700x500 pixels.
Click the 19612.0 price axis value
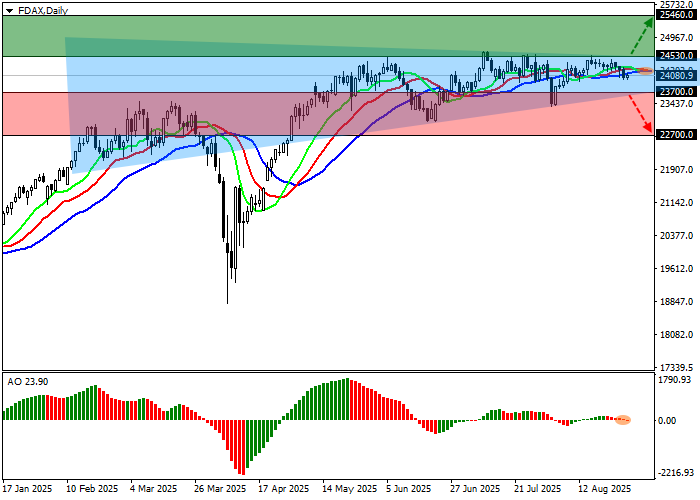676,268
